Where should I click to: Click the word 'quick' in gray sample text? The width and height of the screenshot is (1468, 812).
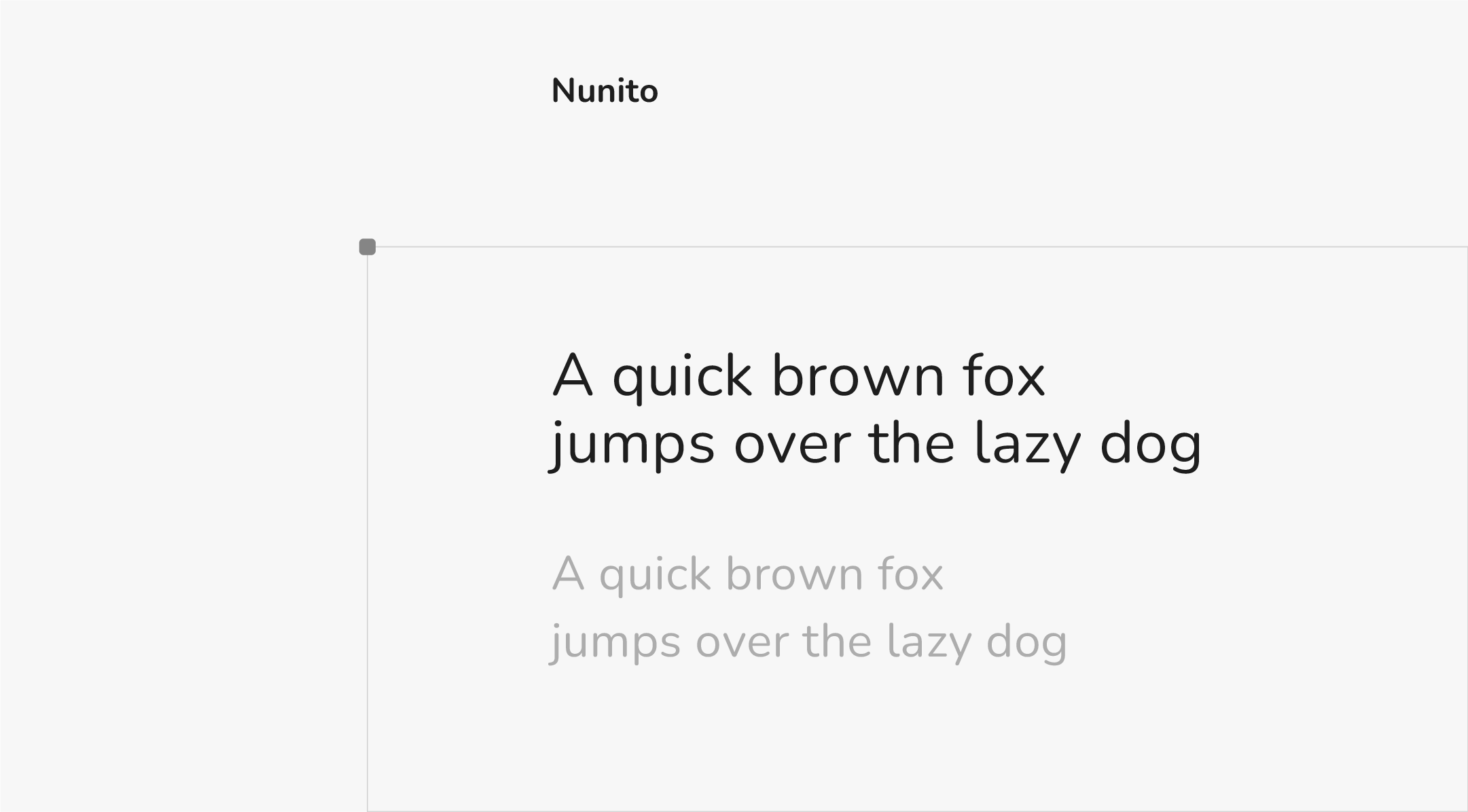click(654, 576)
